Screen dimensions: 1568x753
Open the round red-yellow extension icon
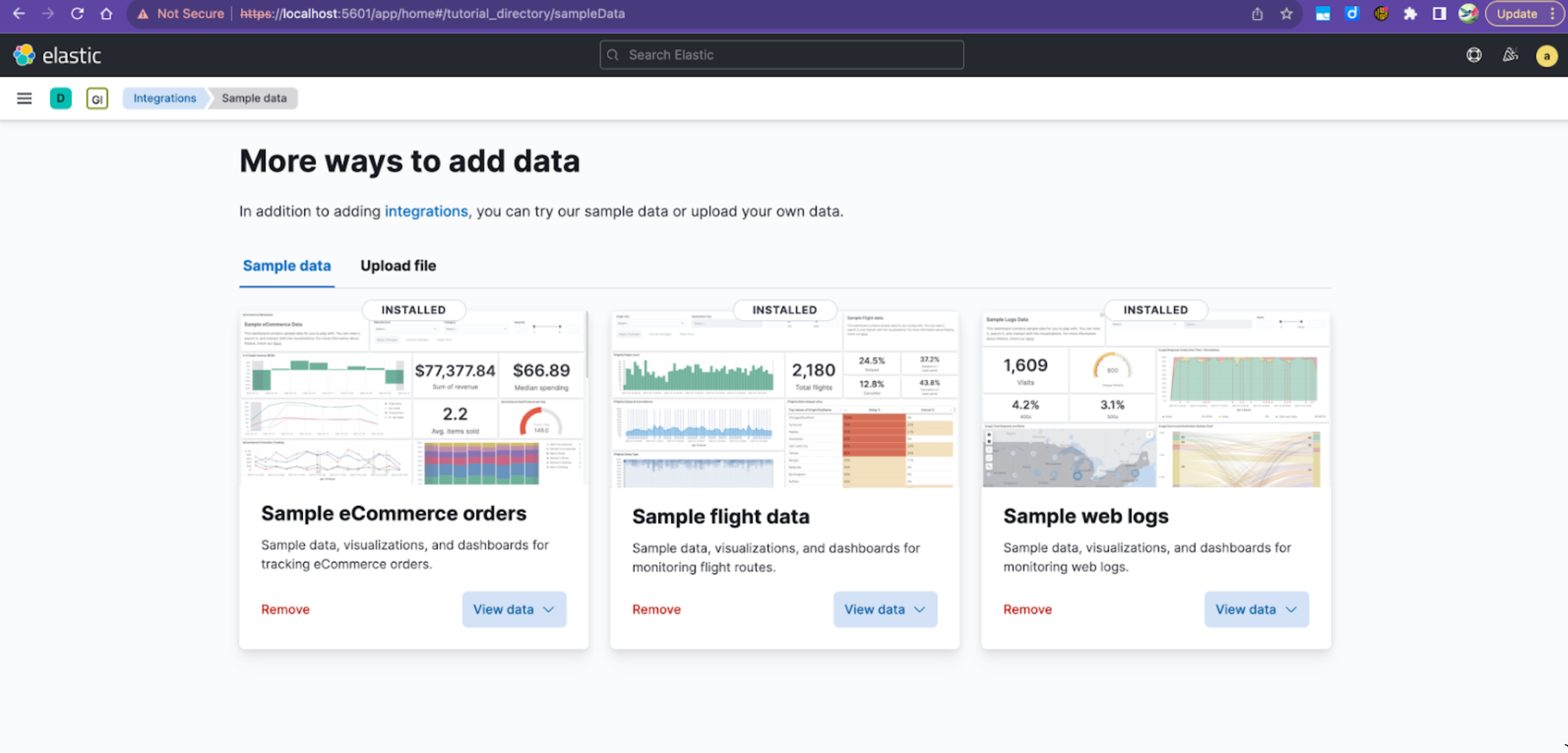tap(1381, 13)
